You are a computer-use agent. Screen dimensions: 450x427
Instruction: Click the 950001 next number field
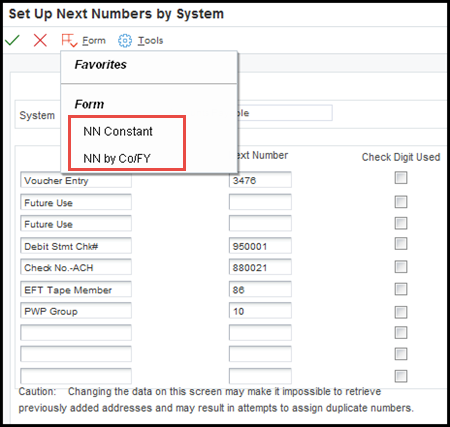pos(260,246)
